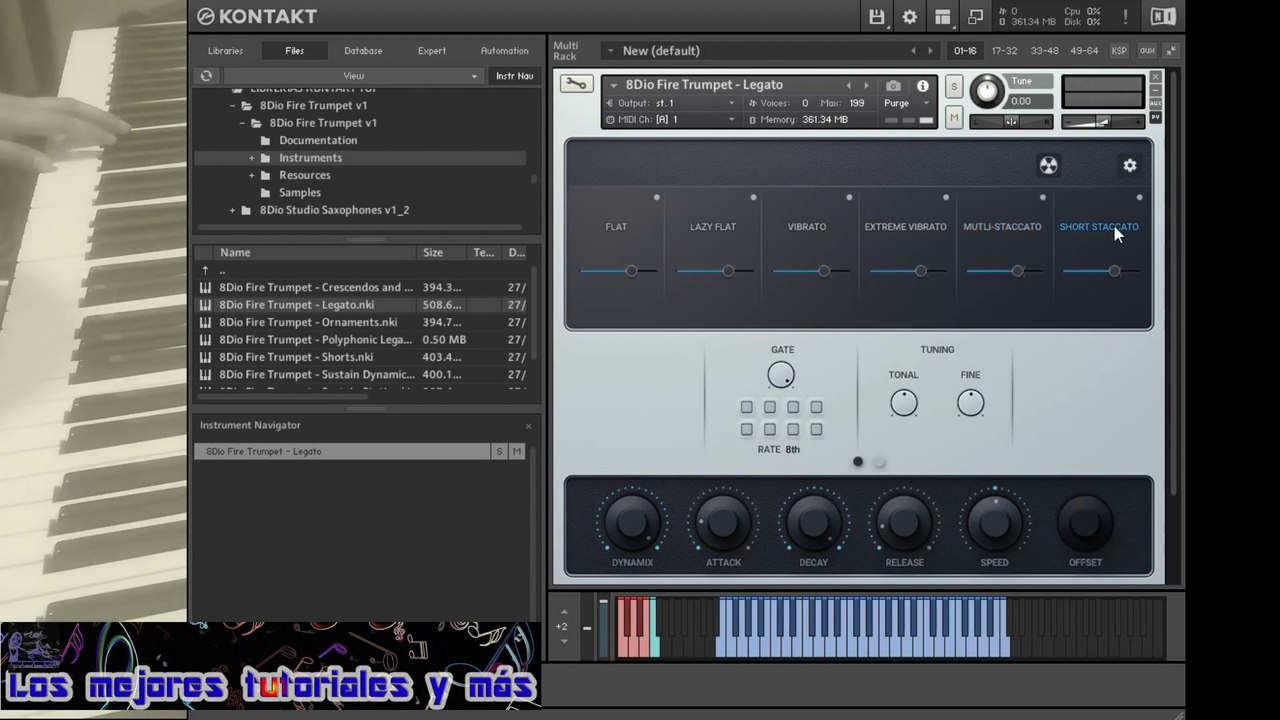Enable the FLAT articulation indicator dot
This screenshot has width=1280, height=720.
click(x=656, y=198)
